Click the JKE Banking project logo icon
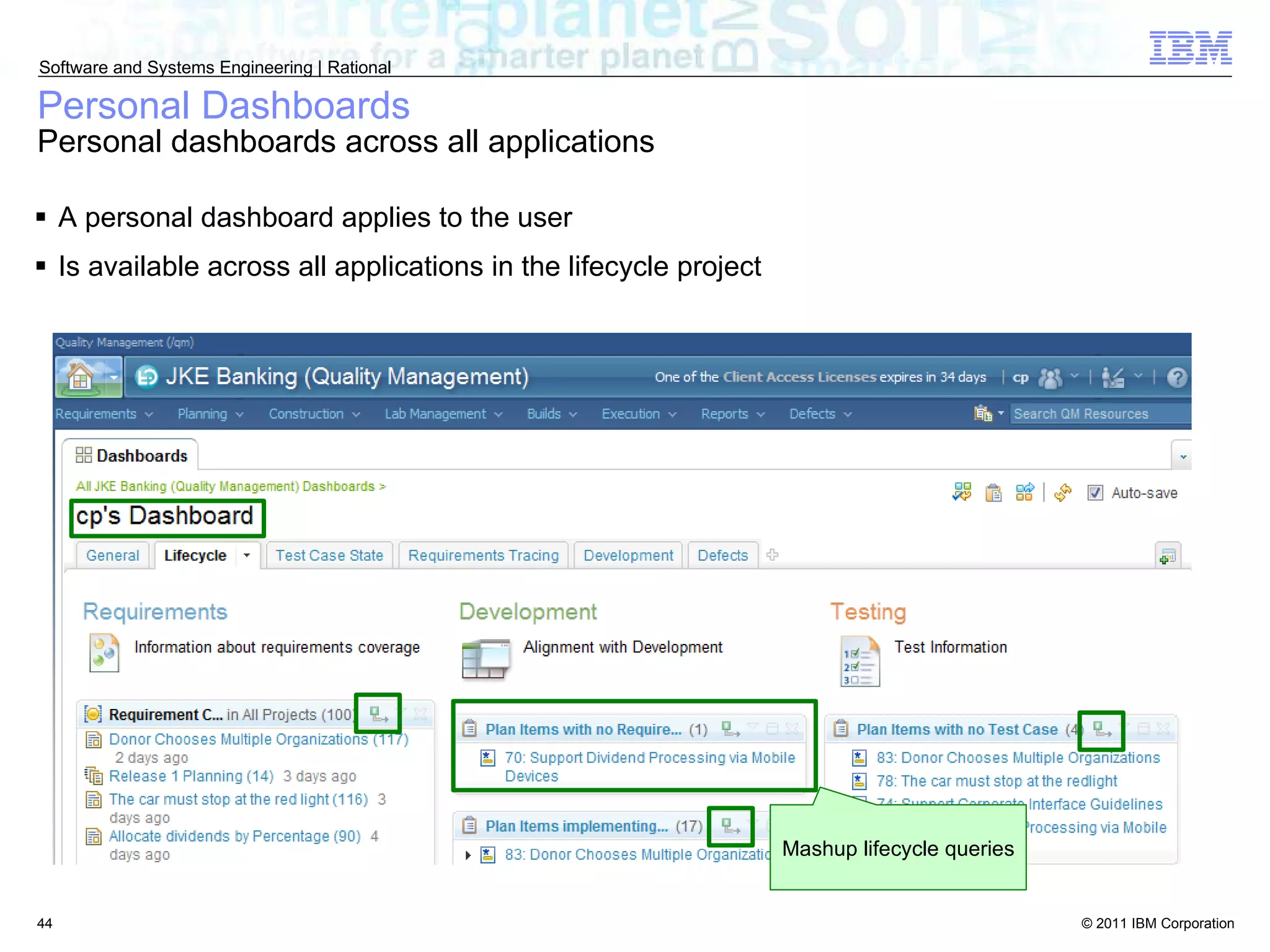 coord(147,376)
